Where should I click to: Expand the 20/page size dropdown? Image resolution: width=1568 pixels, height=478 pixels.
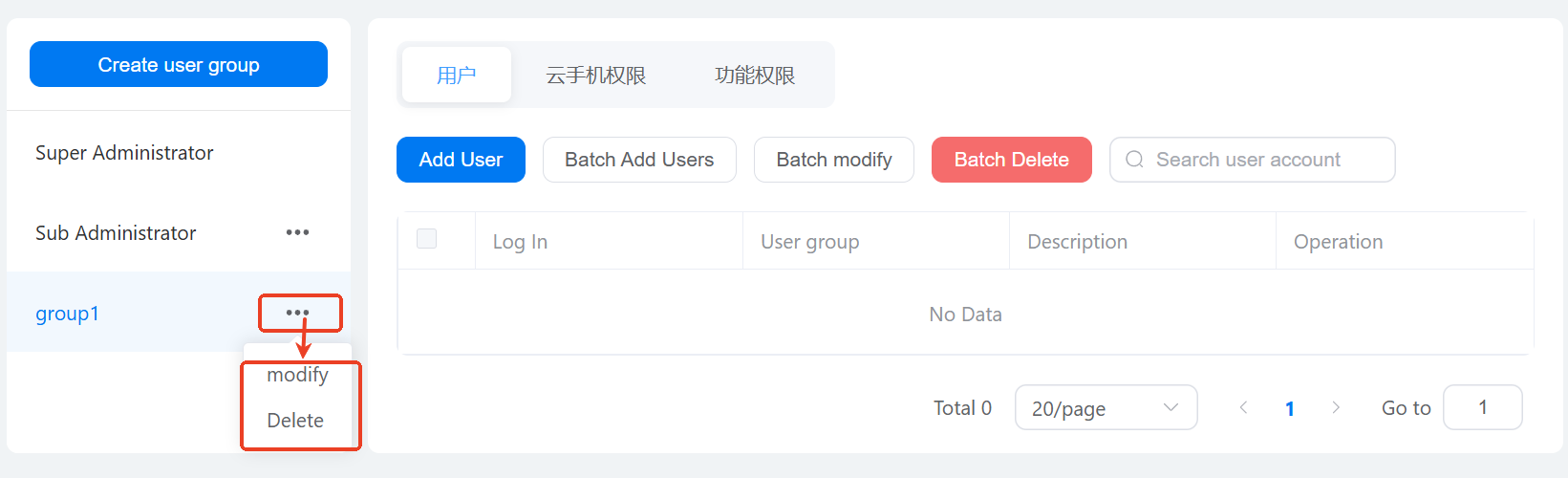tap(1105, 408)
